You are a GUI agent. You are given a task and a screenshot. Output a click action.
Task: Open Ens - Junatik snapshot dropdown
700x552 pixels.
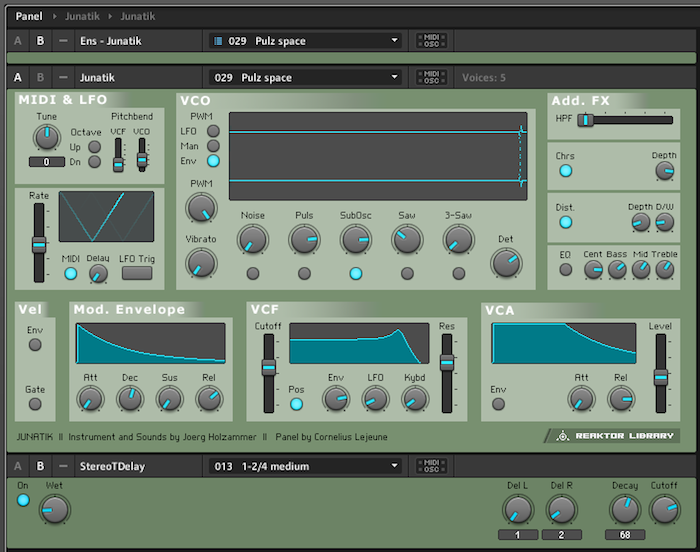[x=305, y=41]
